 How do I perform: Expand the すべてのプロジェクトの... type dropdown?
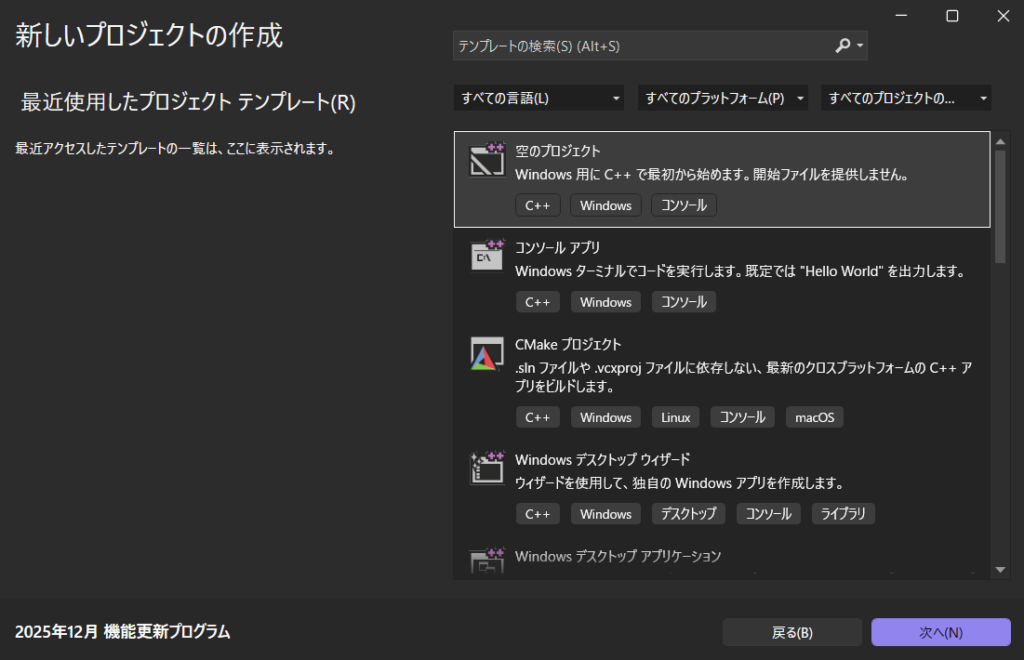click(906, 98)
